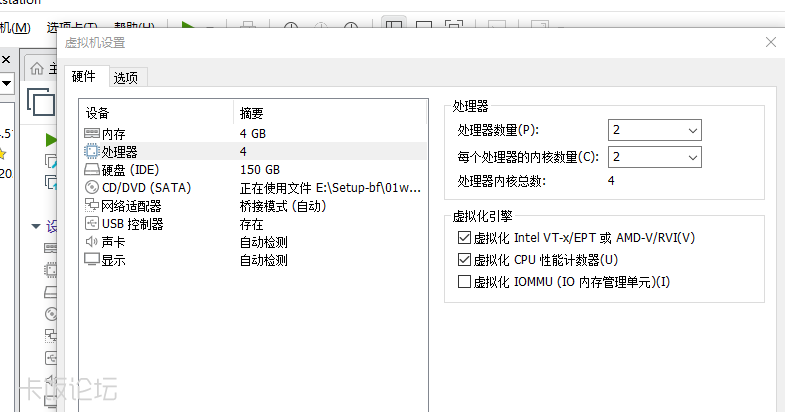Select the 处理器 (processor) device icon

point(92,151)
